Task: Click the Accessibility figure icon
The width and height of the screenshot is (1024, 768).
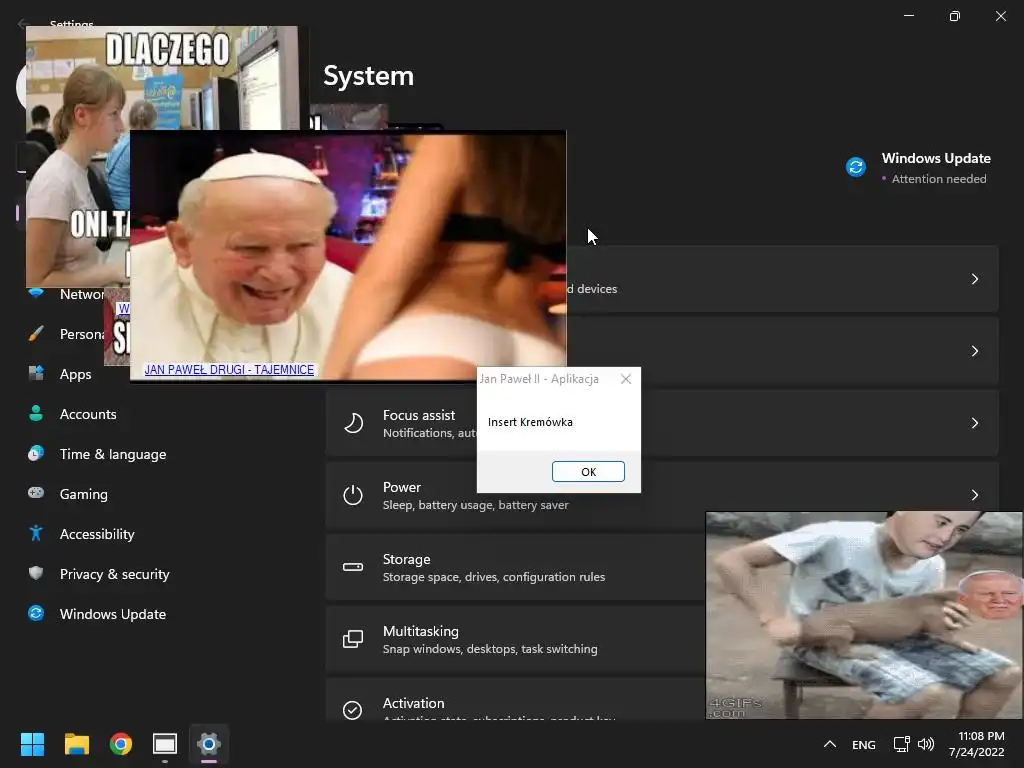Action: [36, 534]
